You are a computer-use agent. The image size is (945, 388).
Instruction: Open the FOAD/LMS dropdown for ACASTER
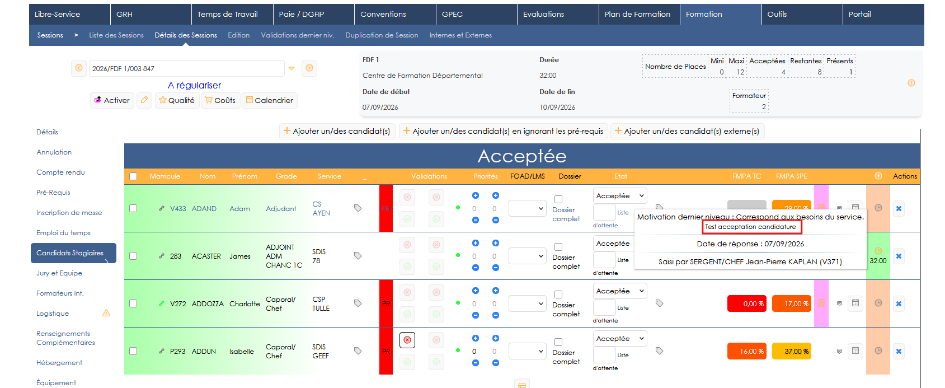(x=526, y=255)
